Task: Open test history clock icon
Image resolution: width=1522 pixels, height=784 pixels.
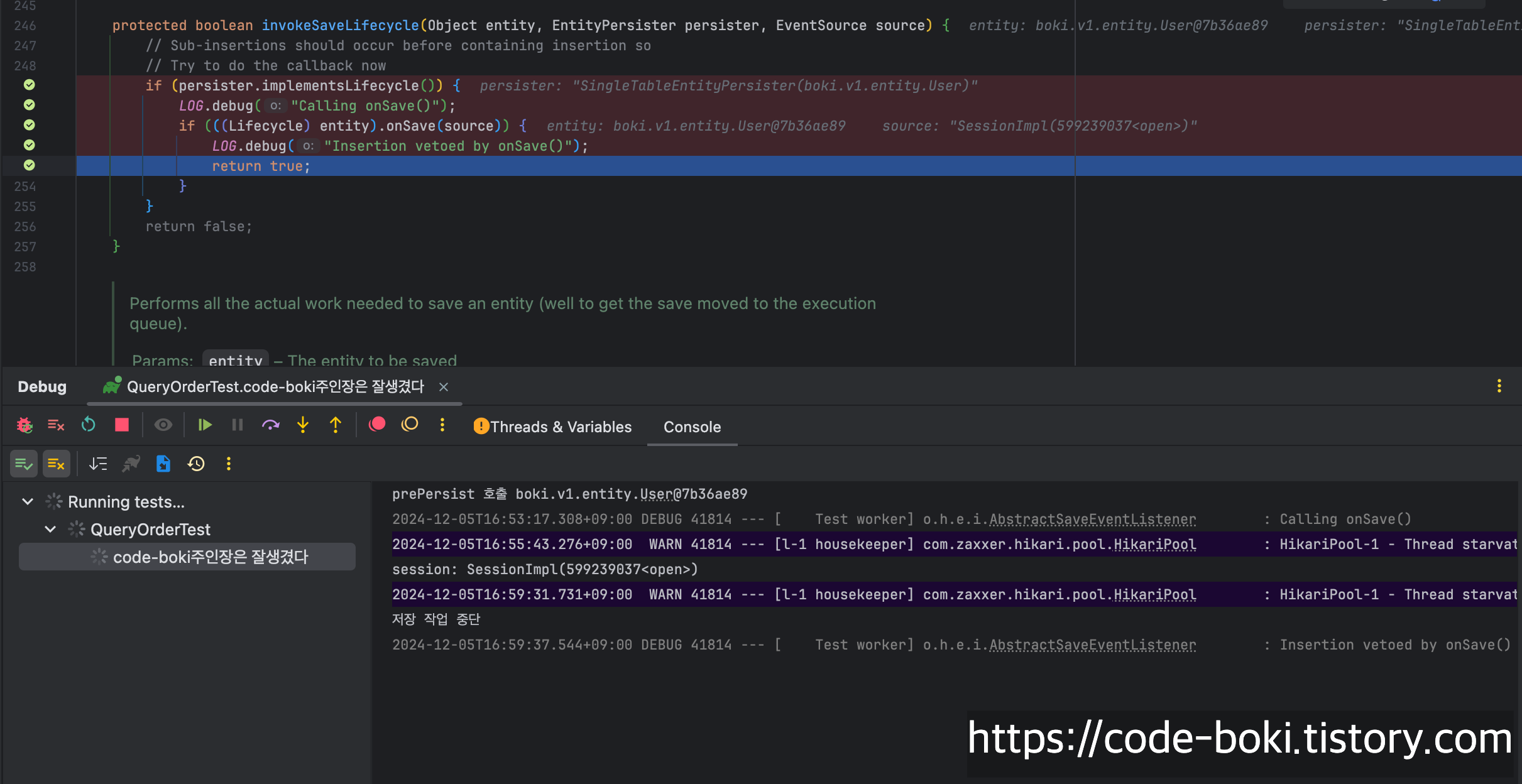Action: point(196,464)
